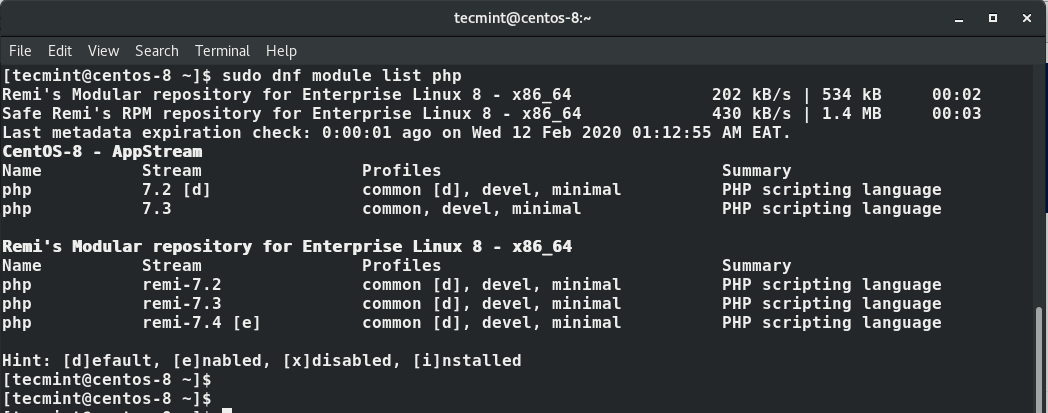Viewport: 1048px width, 413px height.
Task: Close the tecmint@centos-8 terminal window
Action: click(x=1025, y=18)
